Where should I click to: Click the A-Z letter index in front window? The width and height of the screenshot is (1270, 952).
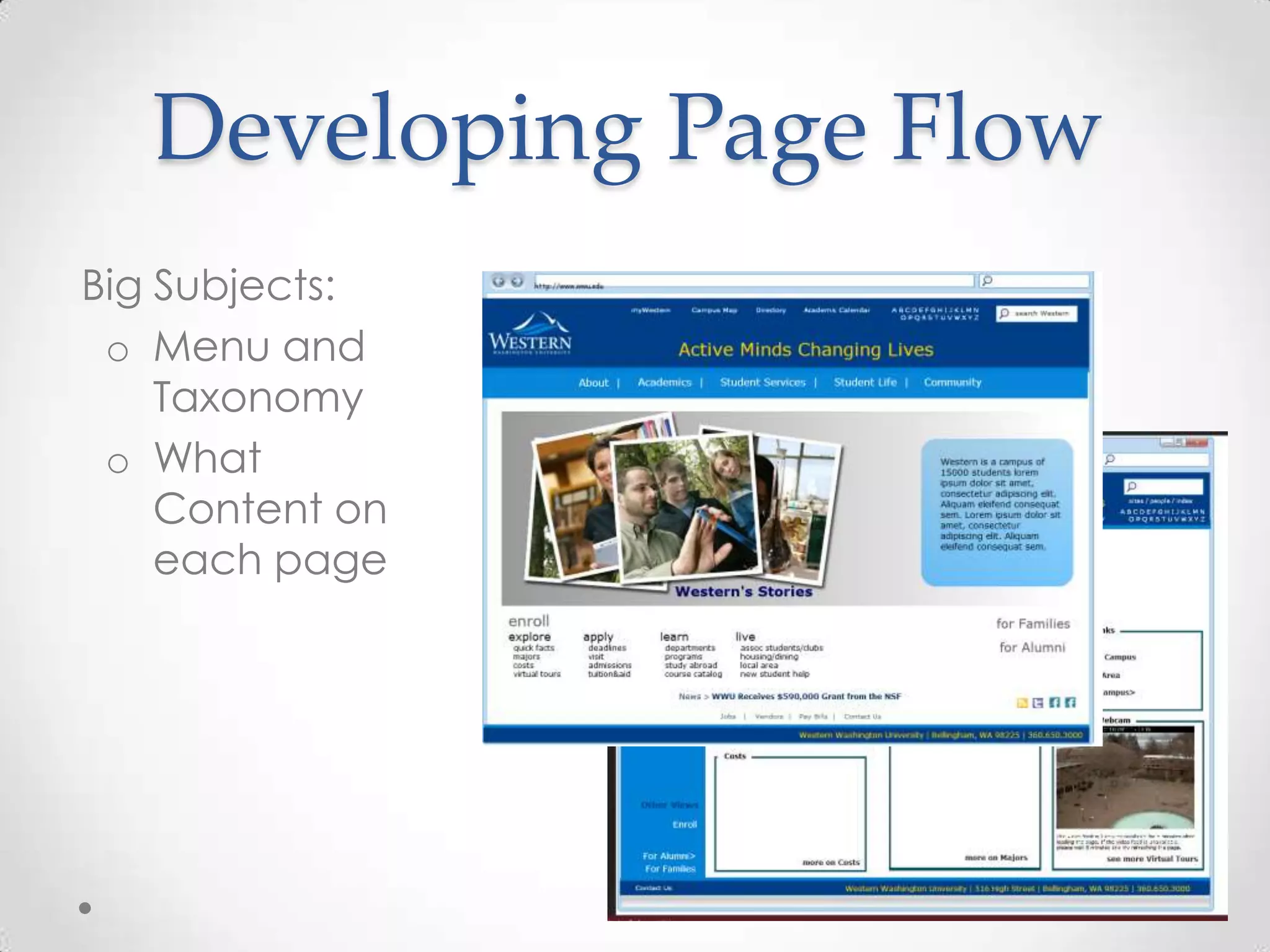pos(936,314)
